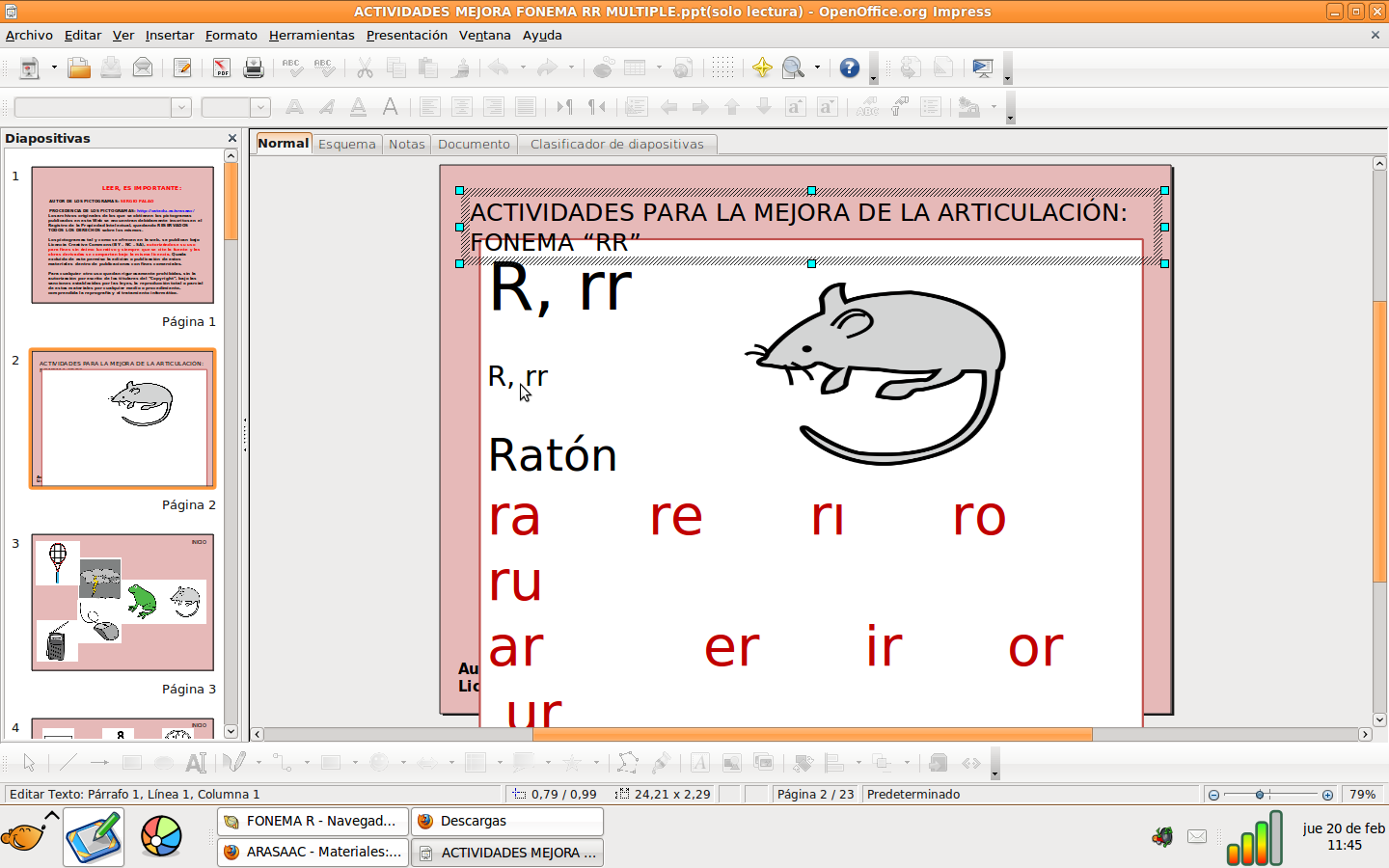The height and width of the screenshot is (868, 1389).
Task: Switch to the ARASAAC Materiales taskbar window
Action: click(x=312, y=852)
